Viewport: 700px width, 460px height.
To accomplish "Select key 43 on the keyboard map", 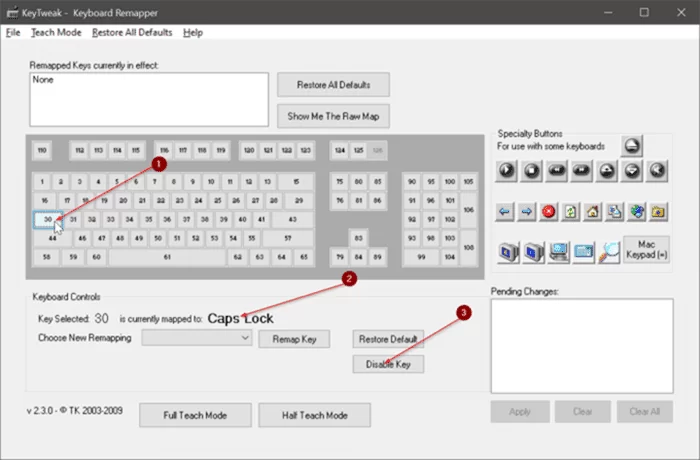I will (x=292, y=219).
